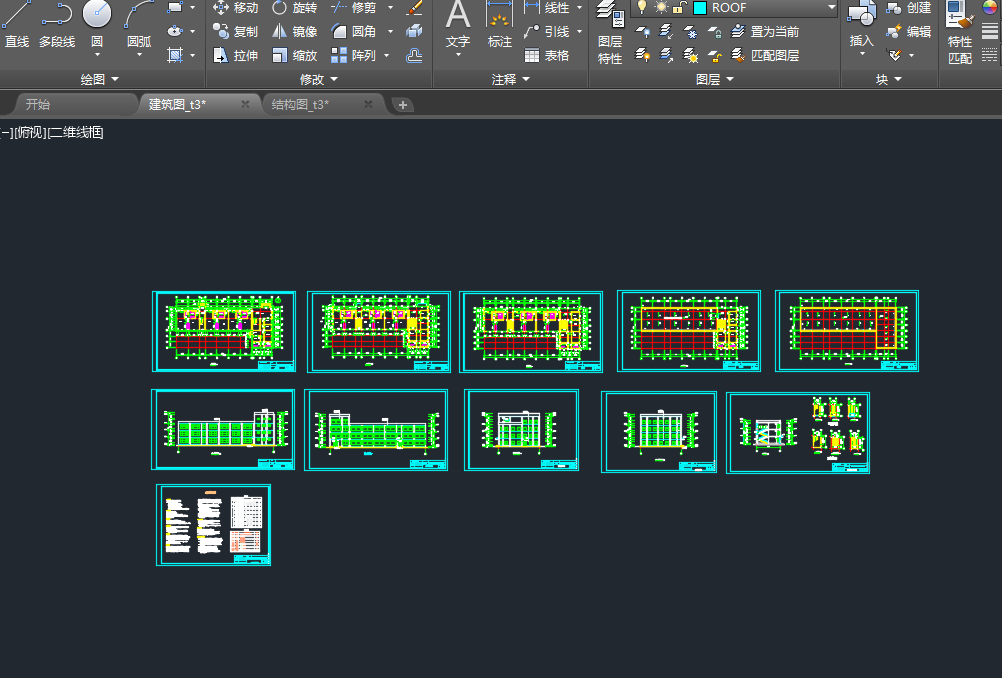Click Make Current (置为当前) layer button
This screenshot has width=1002, height=678.
pyautogui.click(x=765, y=31)
